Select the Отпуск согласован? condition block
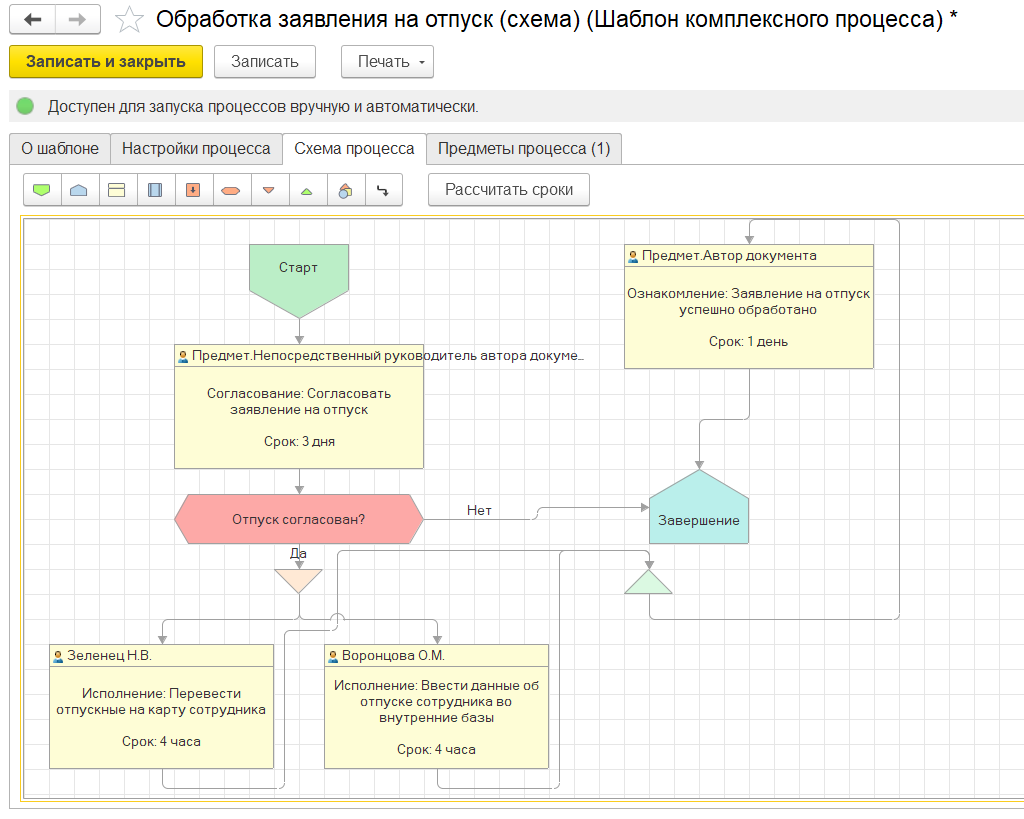1024x819 pixels. click(x=298, y=519)
